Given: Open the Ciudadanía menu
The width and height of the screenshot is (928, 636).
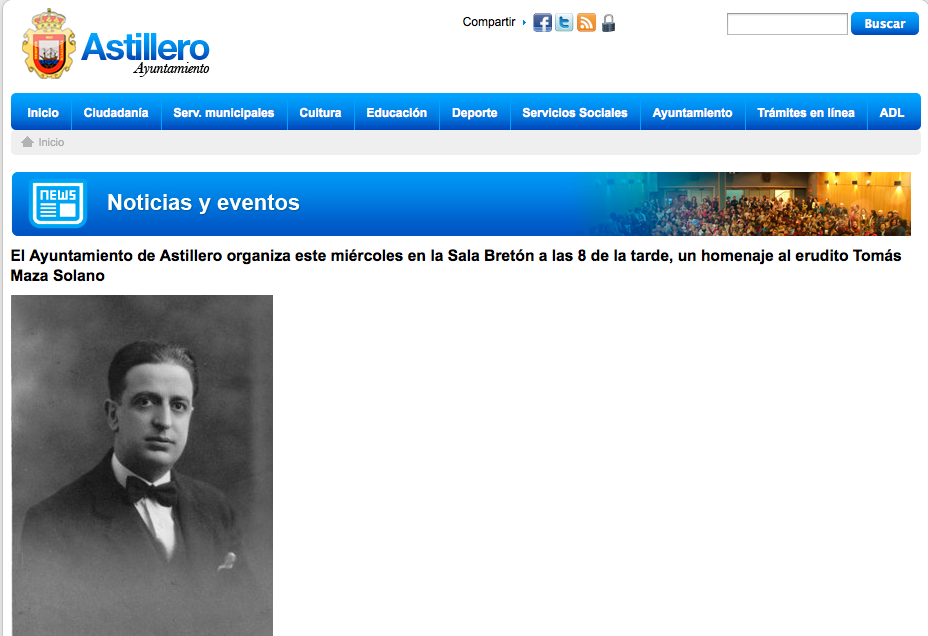Looking at the screenshot, I should pos(116,112).
